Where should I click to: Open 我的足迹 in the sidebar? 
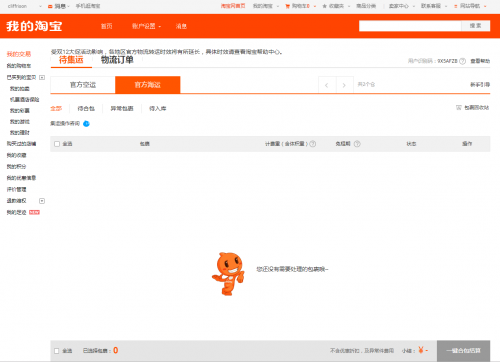(16, 212)
